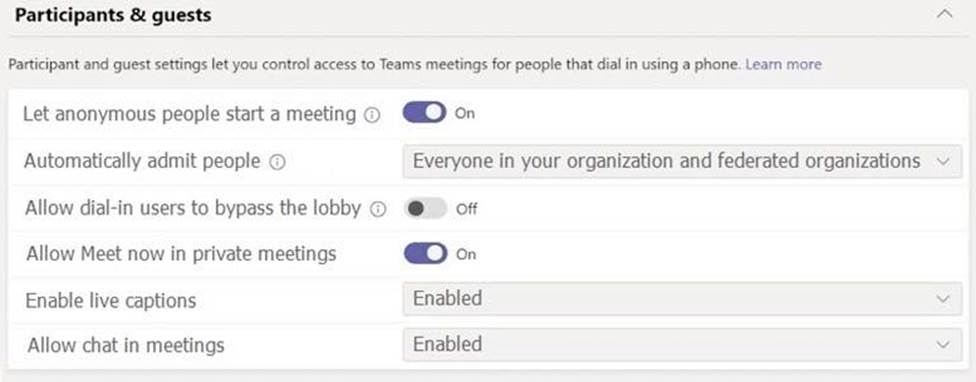Screen dimensions: 976x382
Task: Open the Learn more link
Action: [783, 64]
